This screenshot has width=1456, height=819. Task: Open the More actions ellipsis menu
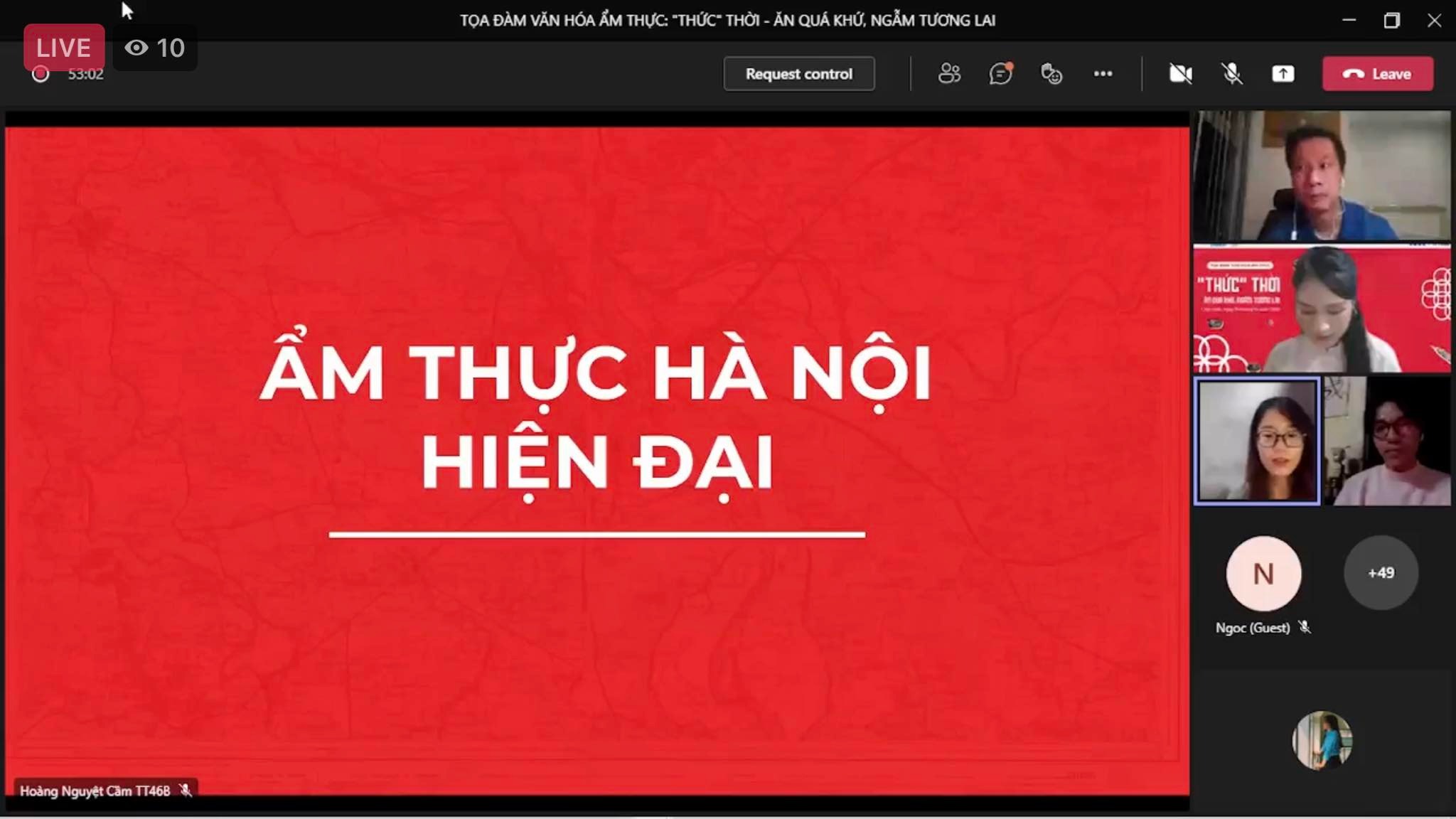pyautogui.click(x=1103, y=74)
